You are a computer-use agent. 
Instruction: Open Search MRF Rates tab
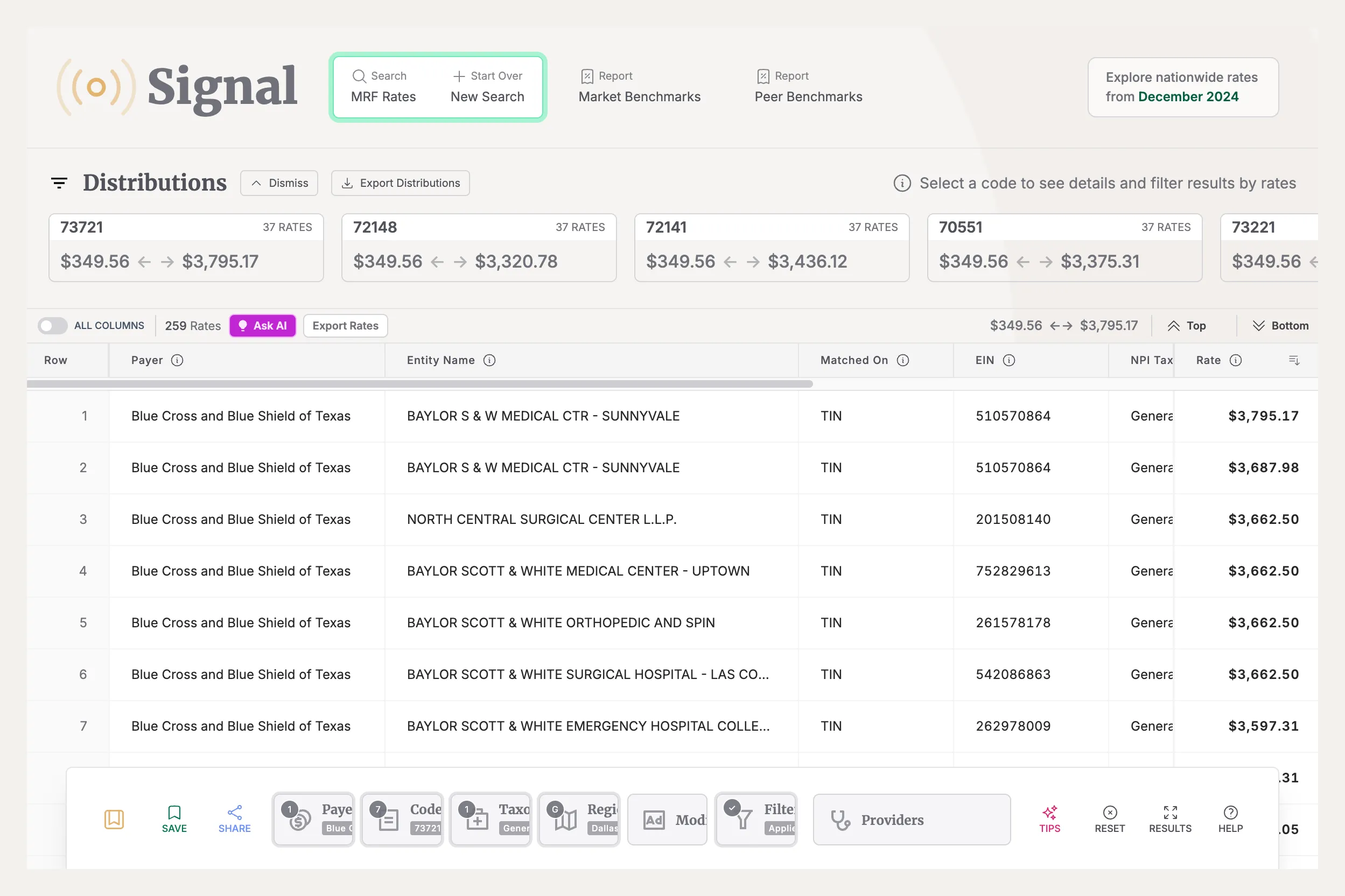coord(383,87)
